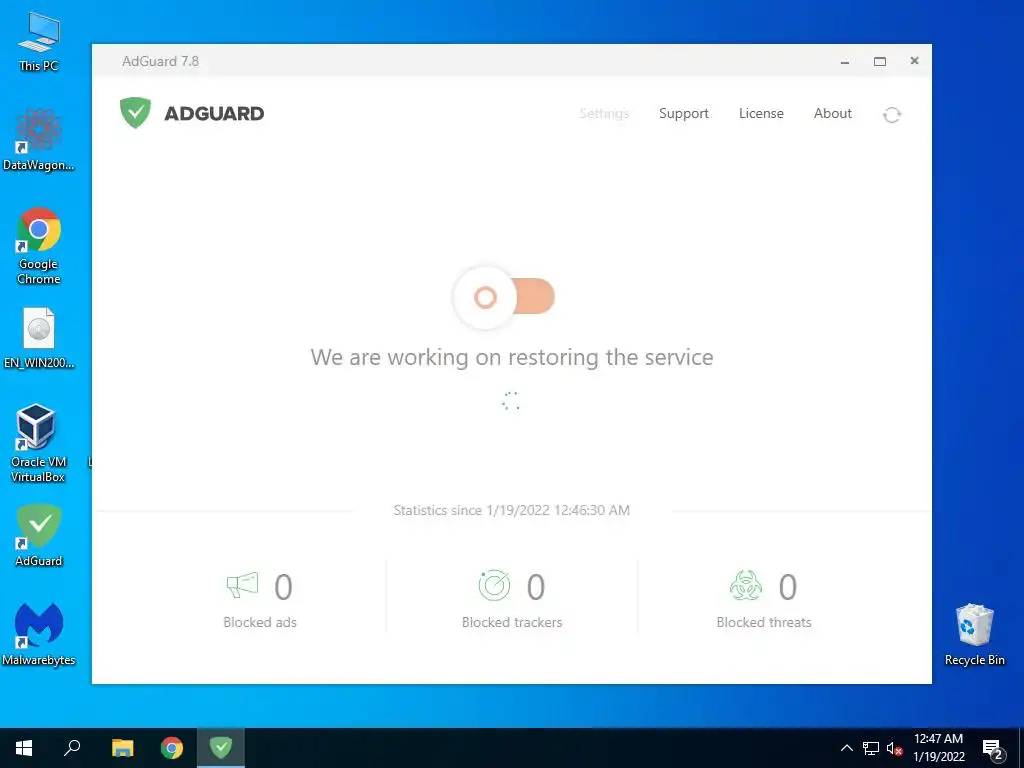Image resolution: width=1024 pixels, height=768 pixels.
Task: Click the refresh update icon in AdGuard
Action: click(892, 115)
